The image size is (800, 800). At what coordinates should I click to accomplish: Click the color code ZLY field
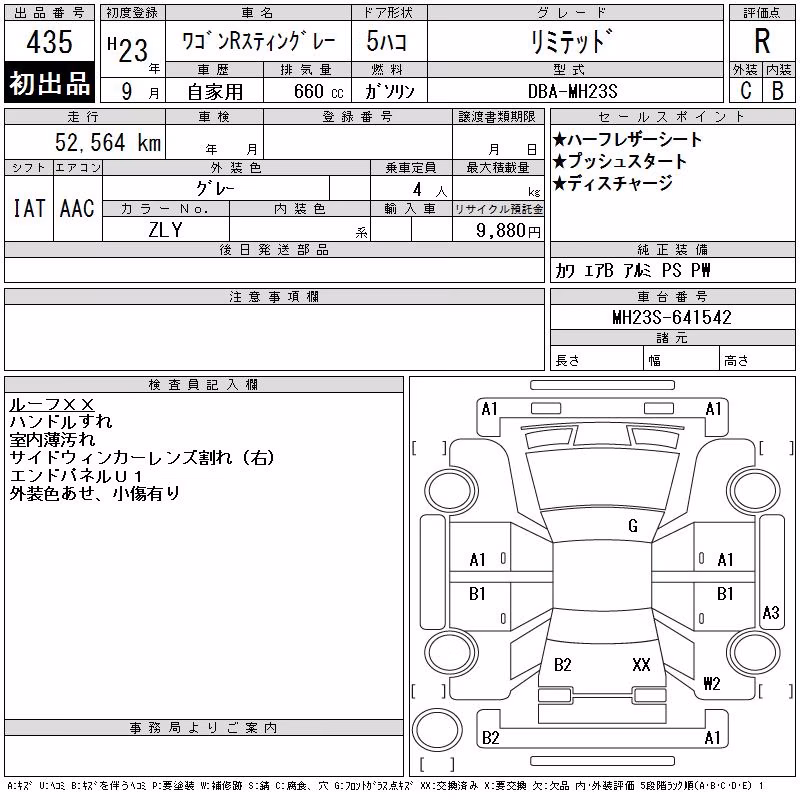point(165,230)
